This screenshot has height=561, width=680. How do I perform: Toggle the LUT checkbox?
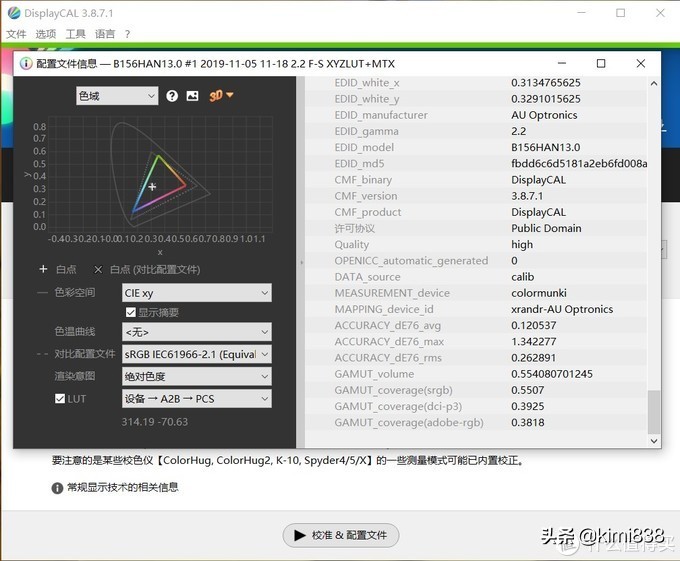point(60,398)
